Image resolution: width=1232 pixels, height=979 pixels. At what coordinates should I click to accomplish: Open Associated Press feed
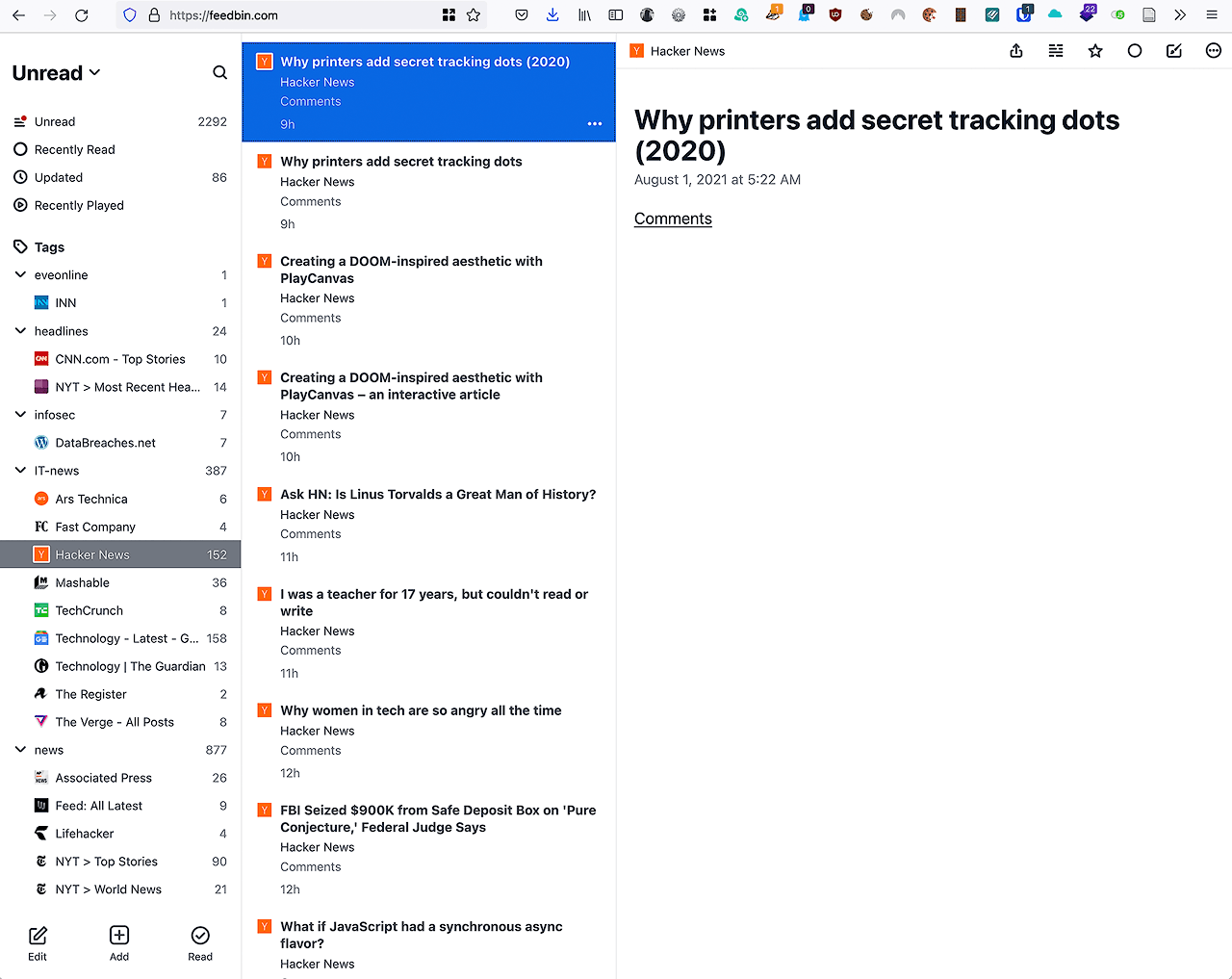coord(120,778)
